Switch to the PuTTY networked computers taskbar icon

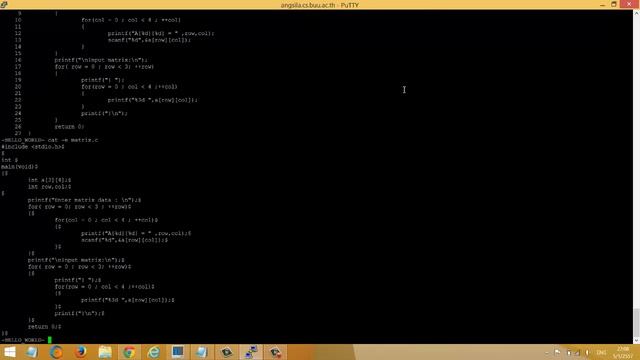pos(251,352)
